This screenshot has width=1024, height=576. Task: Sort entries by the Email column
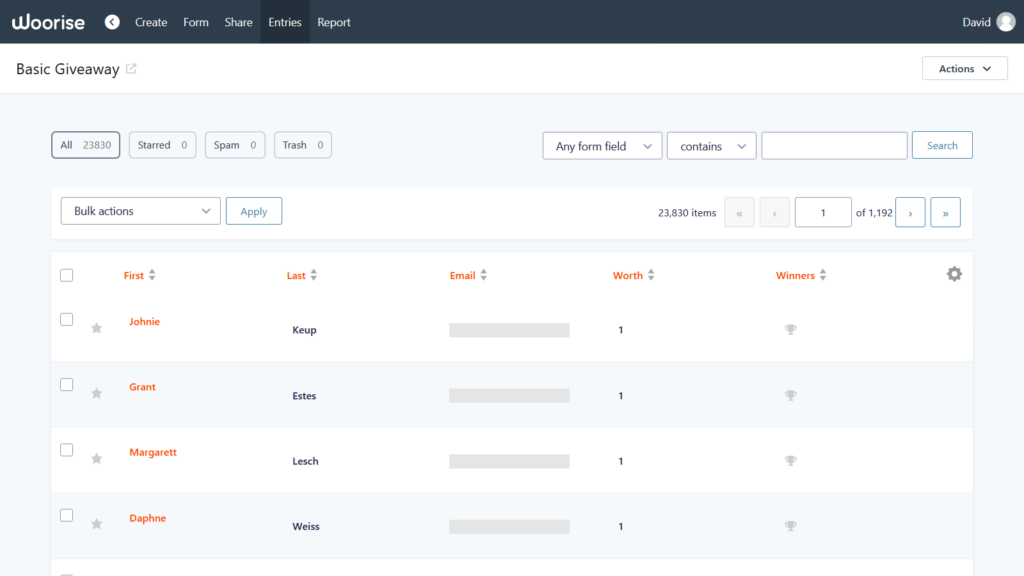tap(482, 274)
